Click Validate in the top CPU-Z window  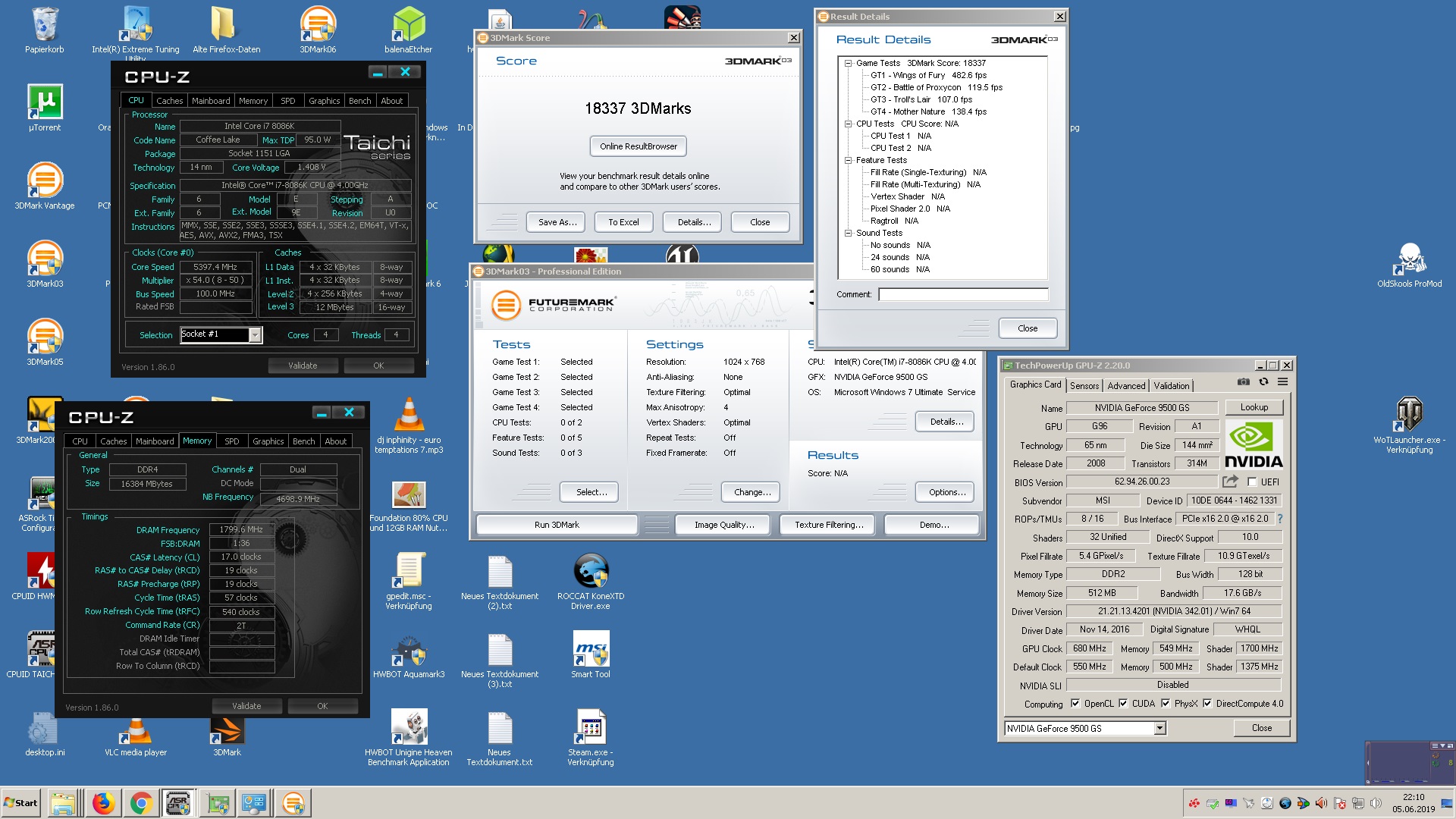(303, 366)
